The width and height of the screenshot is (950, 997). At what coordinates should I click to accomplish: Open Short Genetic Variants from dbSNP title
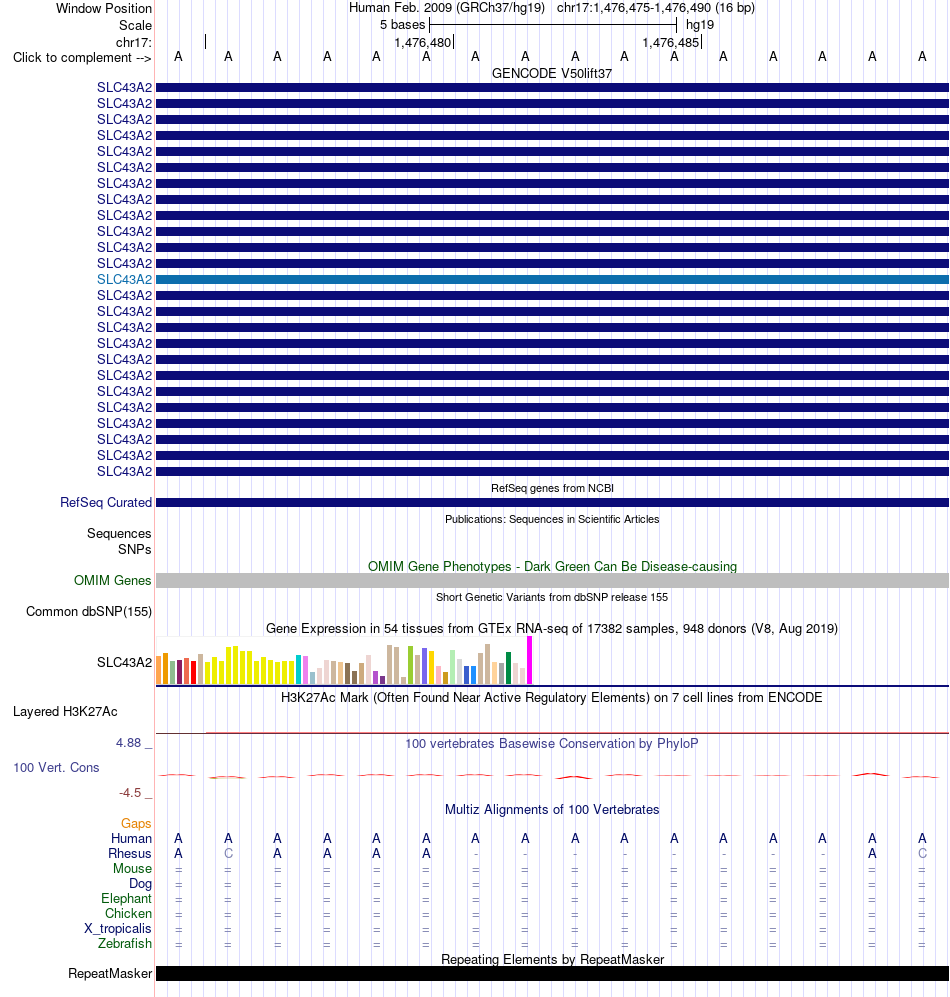point(552,598)
